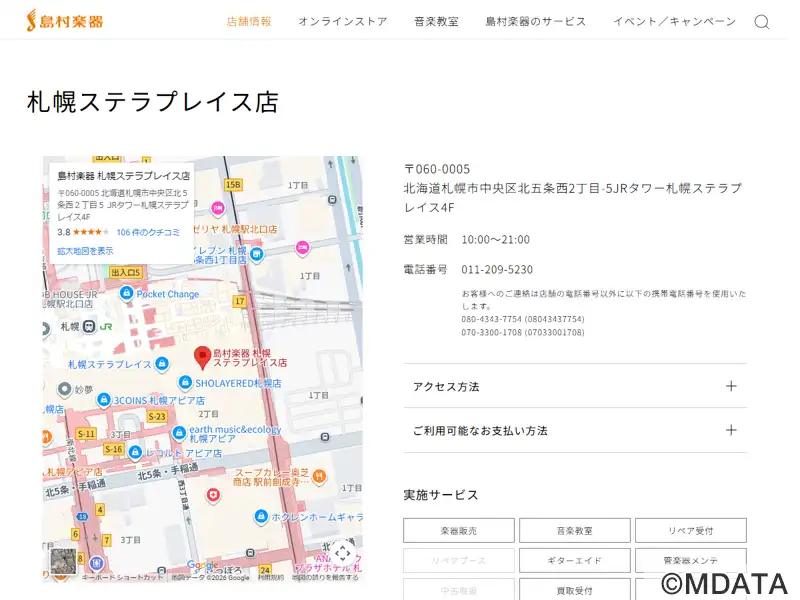Viewport: 800px width, 600px height.
Task: Click the earth music&ecology map marker
Action: tap(179, 433)
